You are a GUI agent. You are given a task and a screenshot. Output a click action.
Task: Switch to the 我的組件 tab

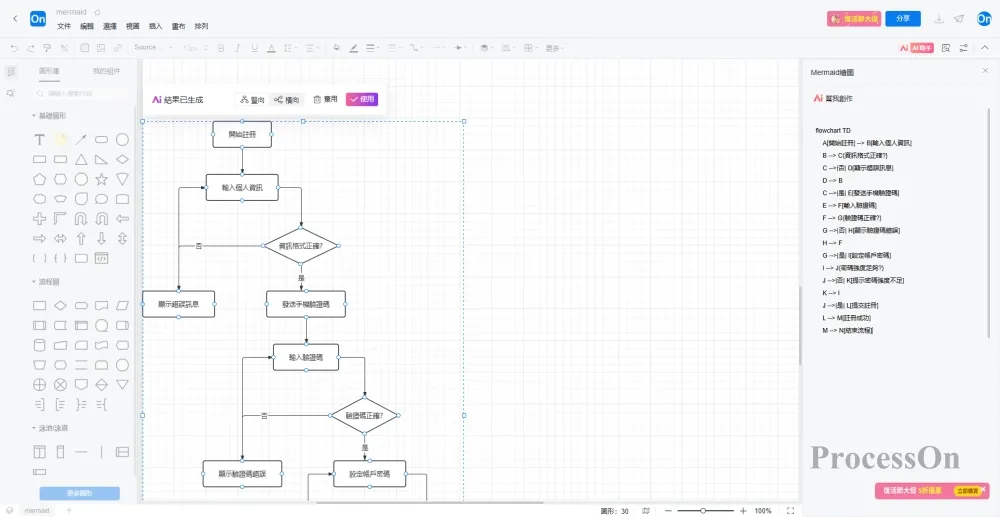(x=106, y=71)
